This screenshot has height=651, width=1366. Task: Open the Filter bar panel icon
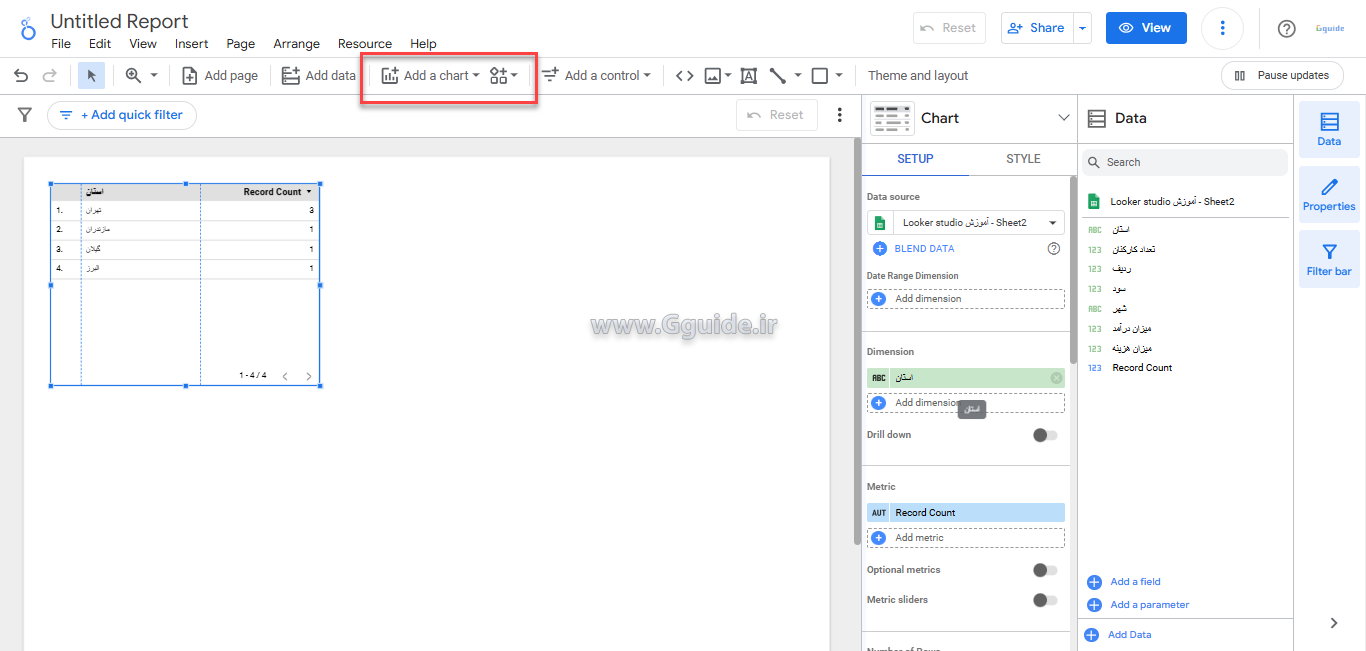pos(1328,258)
